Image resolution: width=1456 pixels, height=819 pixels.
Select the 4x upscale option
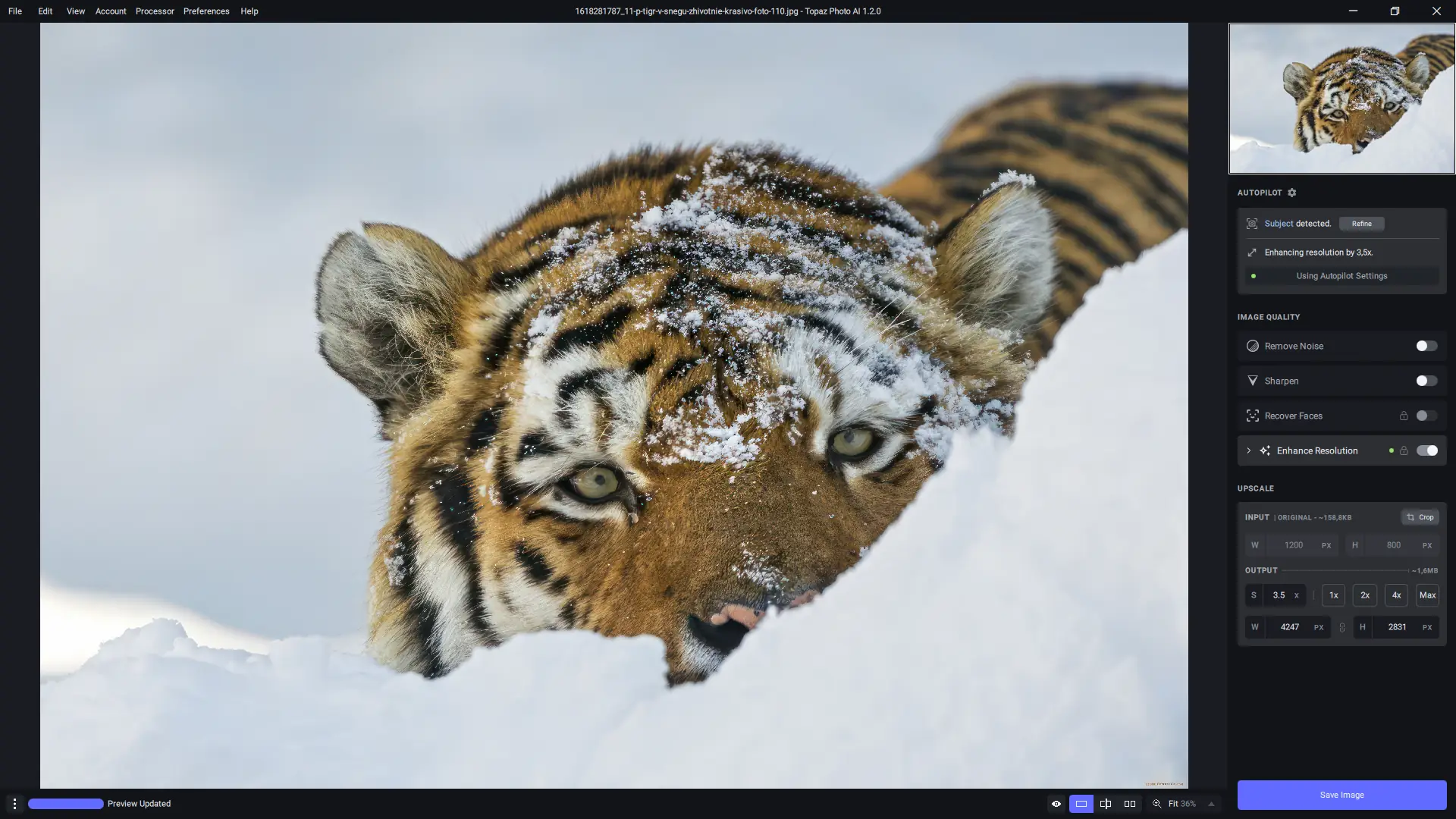pos(1395,595)
